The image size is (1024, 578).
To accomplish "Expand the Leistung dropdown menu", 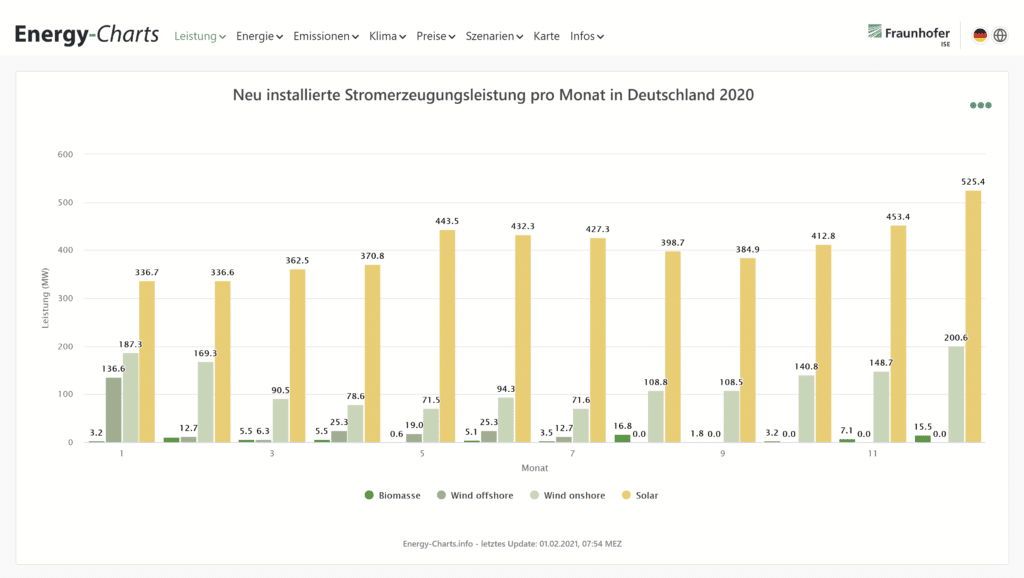I will [x=200, y=36].
